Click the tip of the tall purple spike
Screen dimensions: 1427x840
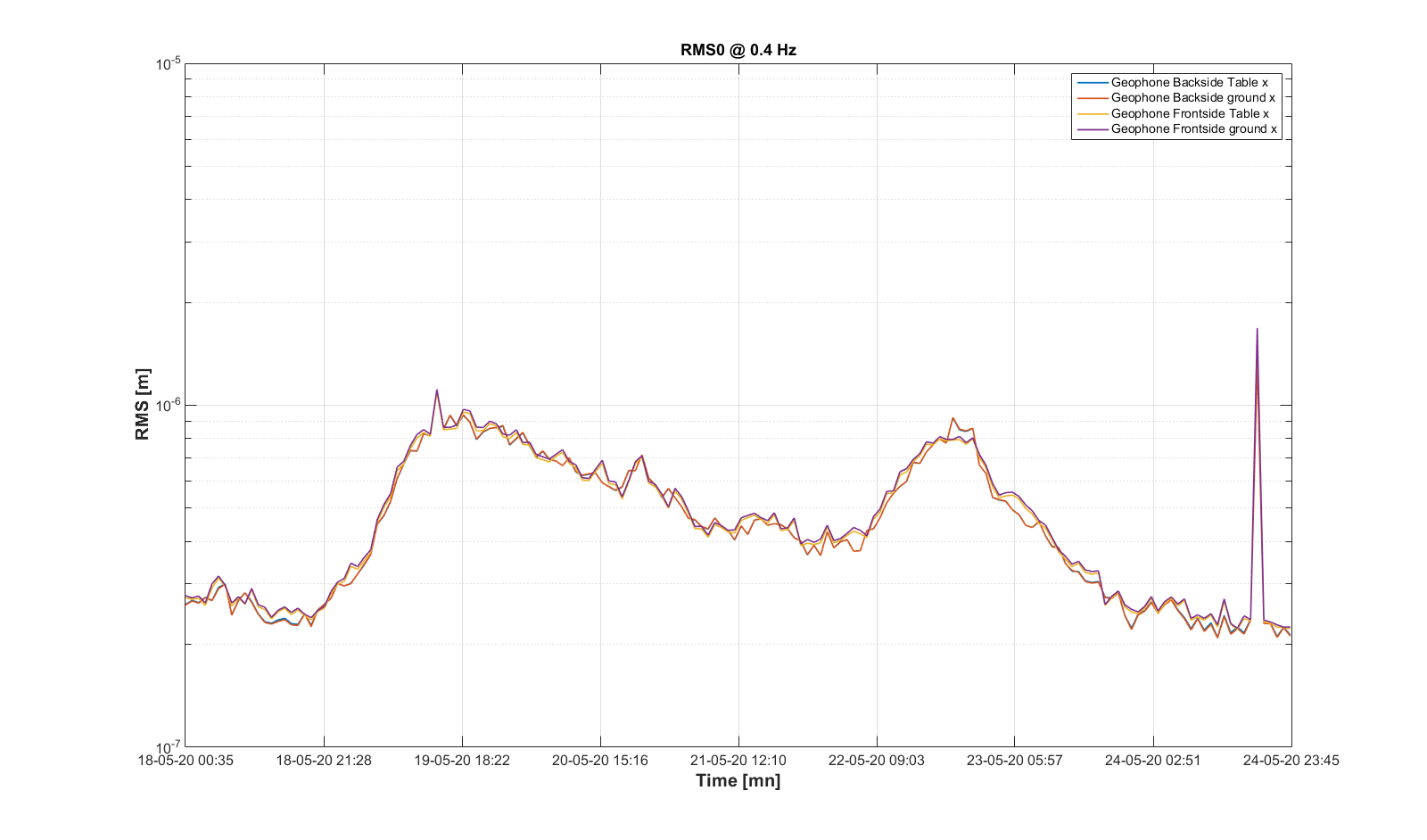1258,329
